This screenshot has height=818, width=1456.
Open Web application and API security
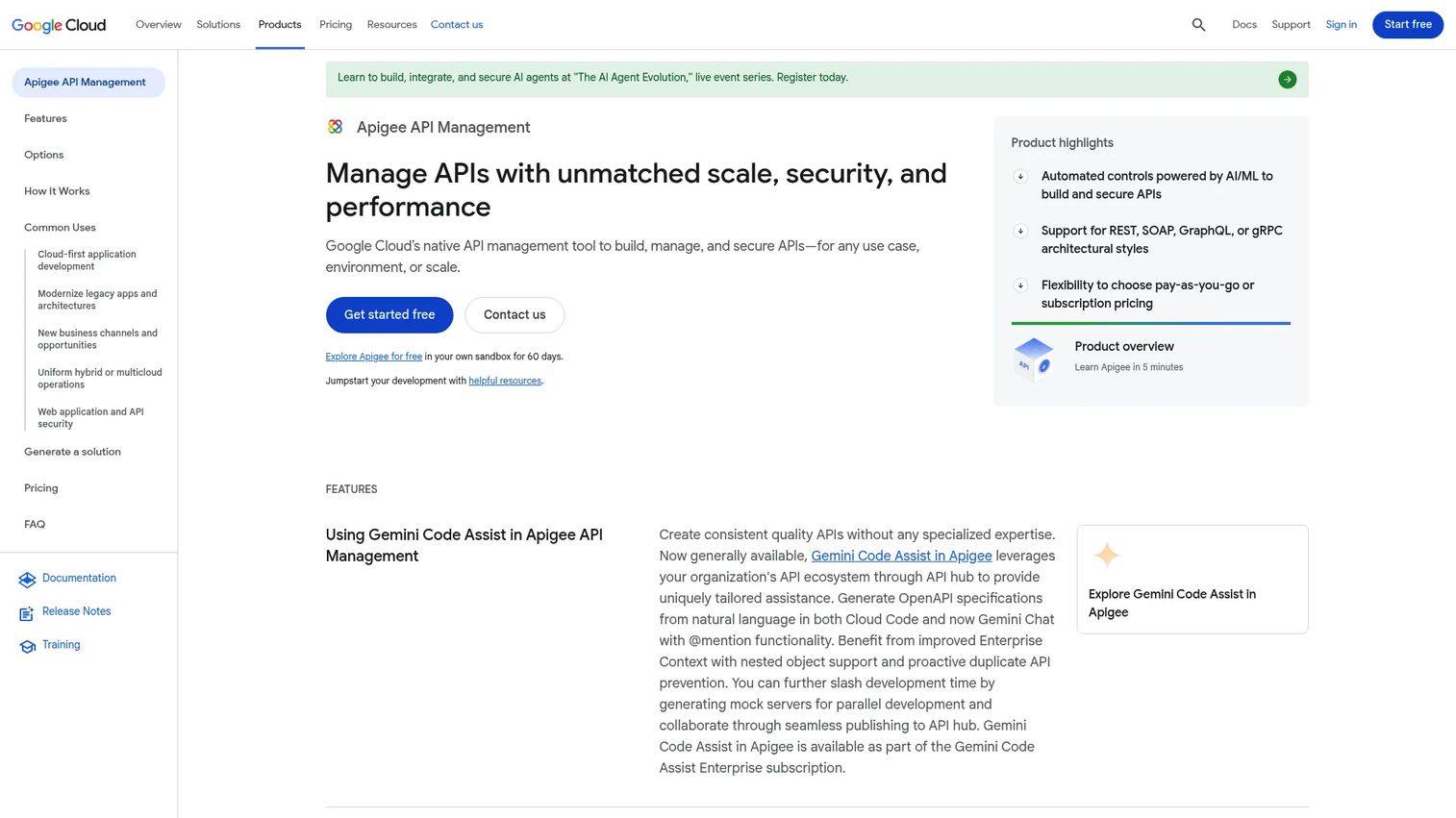click(90, 418)
